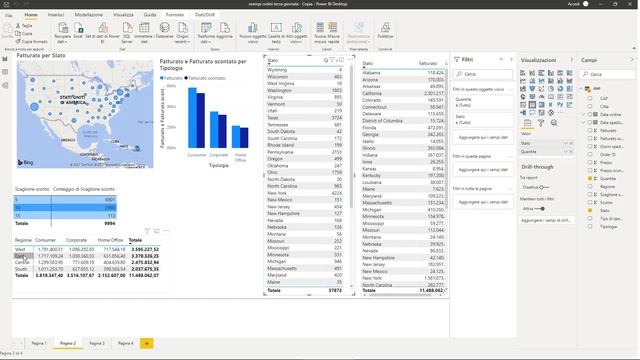Image resolution: width=640 pixels, height=360 pixels.
Task: Switch to the Pagina 3 tab
Action: (x=97, y=343)
